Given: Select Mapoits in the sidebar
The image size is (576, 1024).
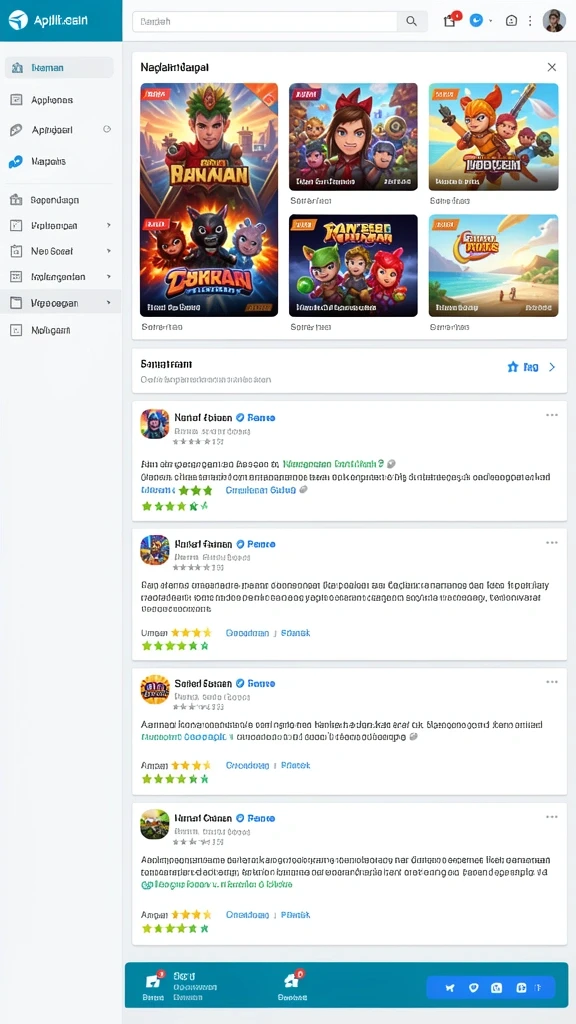Looking at the screenshot, I should [48, 161].
